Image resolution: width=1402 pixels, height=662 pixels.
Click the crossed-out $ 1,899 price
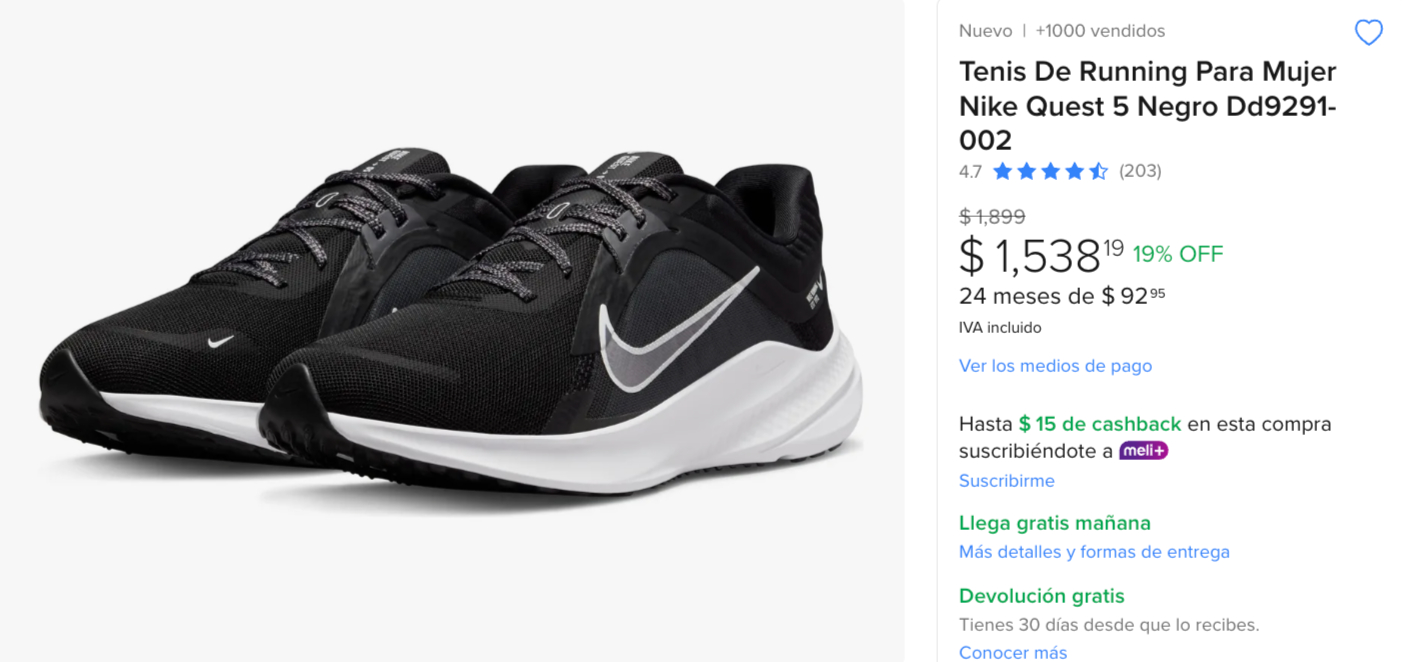point(991,216)
